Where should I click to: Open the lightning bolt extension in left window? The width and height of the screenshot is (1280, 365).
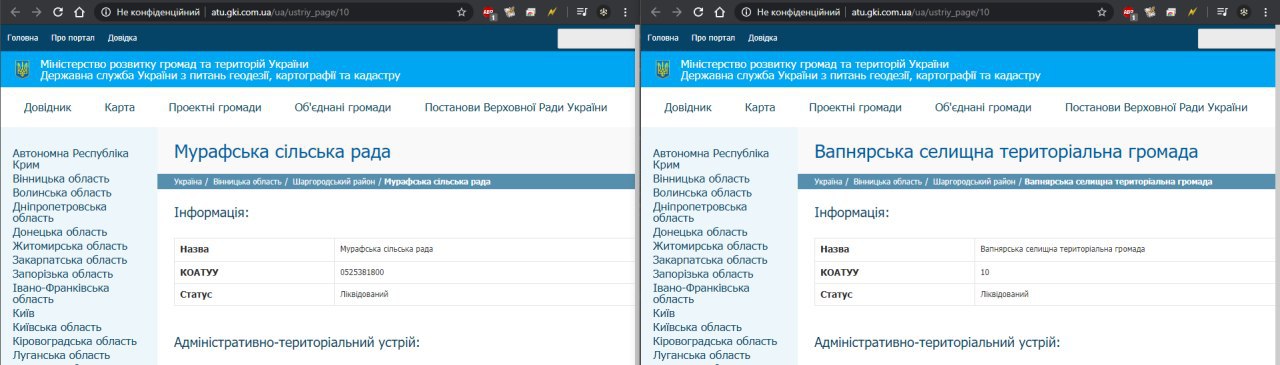[x=551, y=12]
